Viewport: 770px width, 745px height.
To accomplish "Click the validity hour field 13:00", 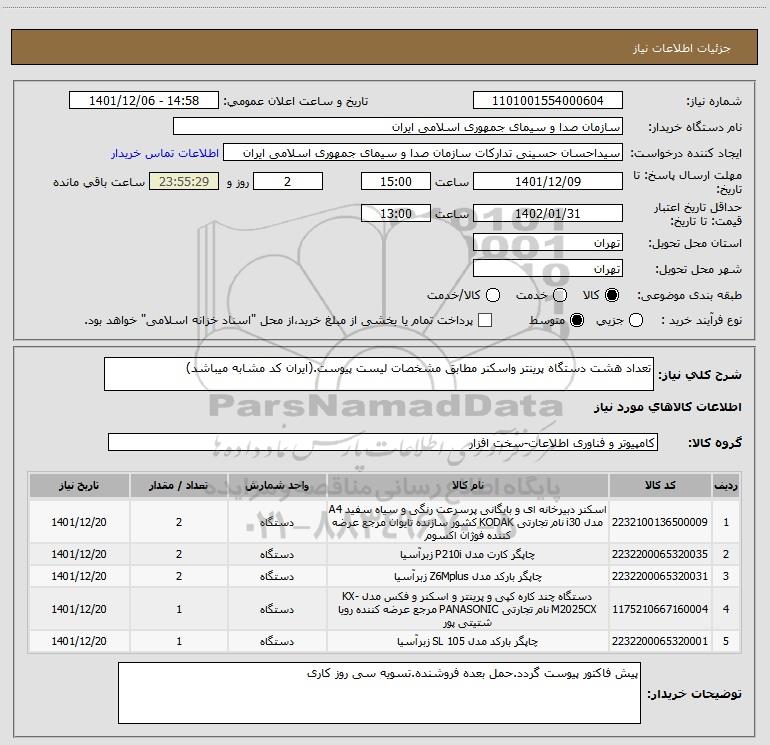I will point(396,214).
